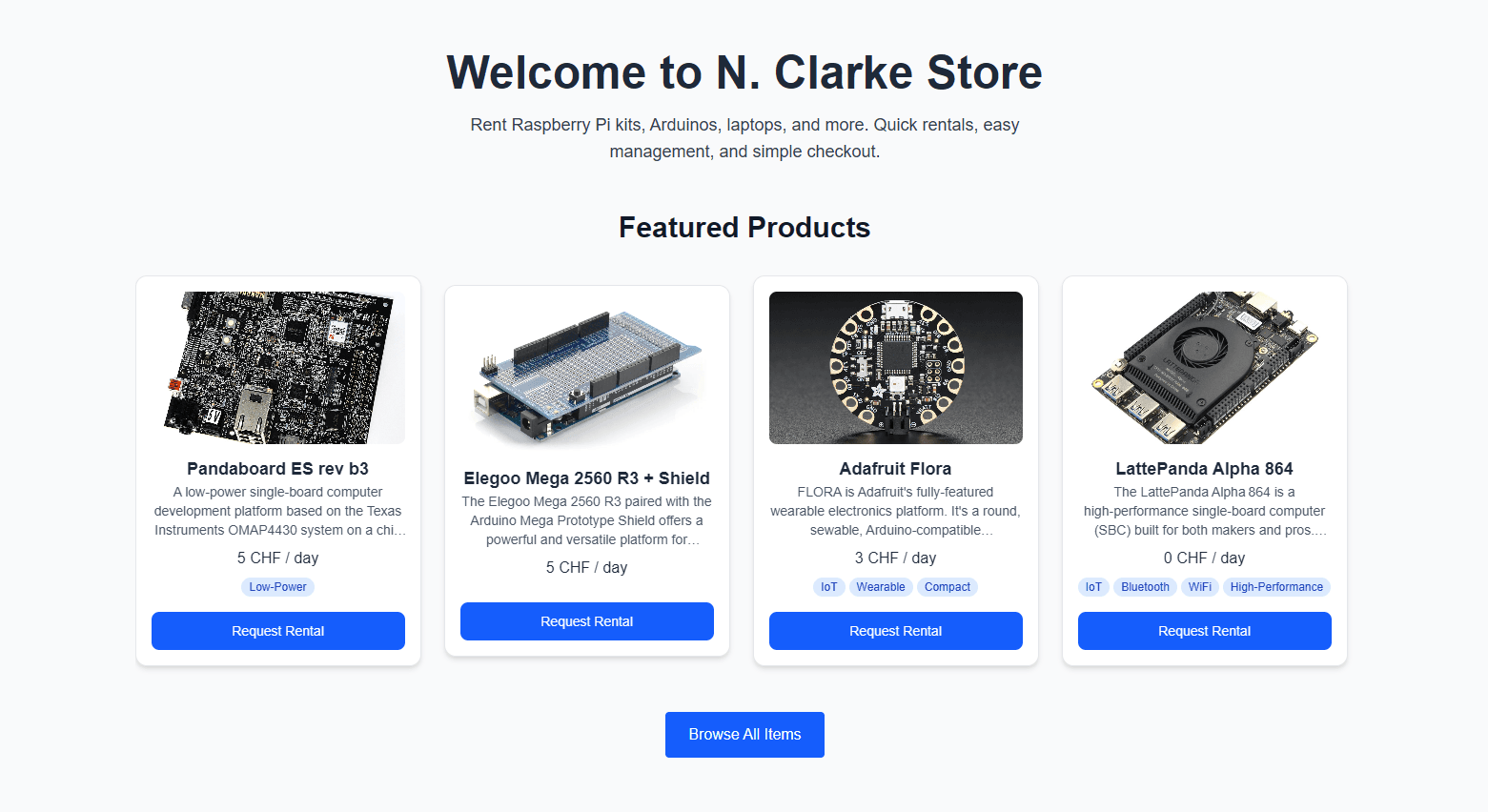The image size is (1488, 812).
Task: Open the LattePanda Alpha 864 product image
Action: (x=1205, y=368)
